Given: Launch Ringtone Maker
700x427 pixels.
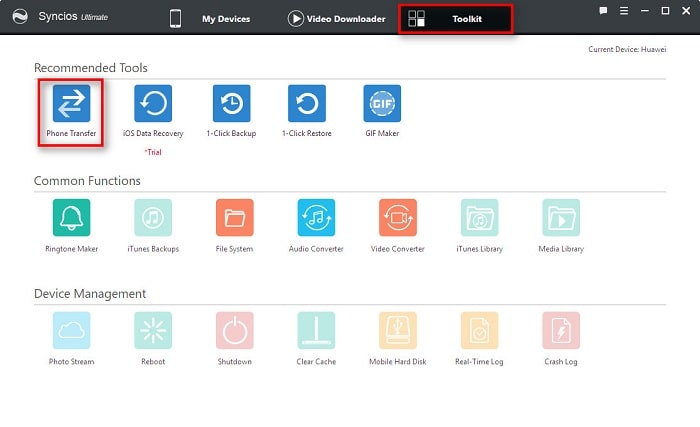Looking at the screenshot, I should [x=71, y=218].
